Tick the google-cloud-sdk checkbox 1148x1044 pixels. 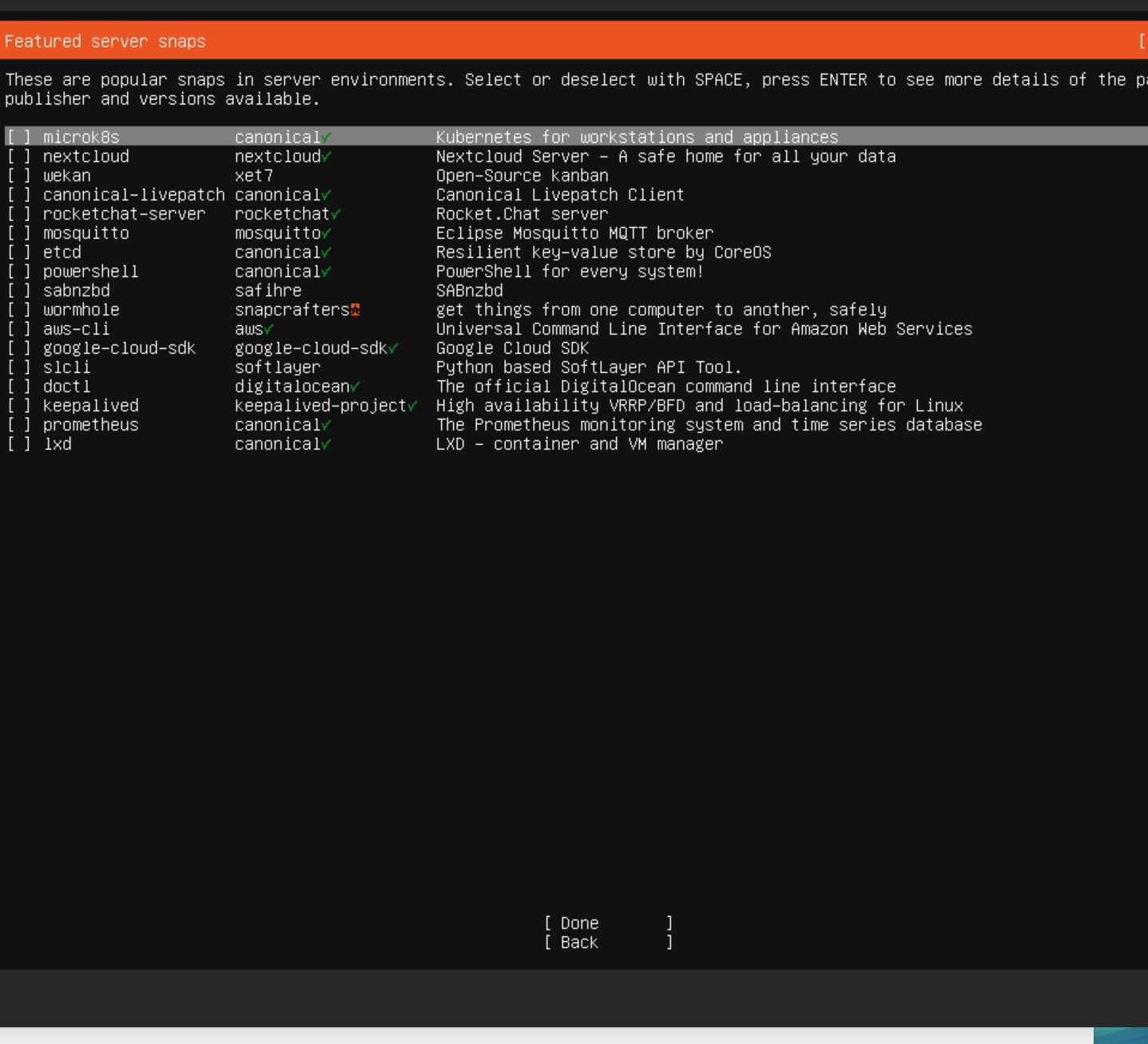point(18,348)
